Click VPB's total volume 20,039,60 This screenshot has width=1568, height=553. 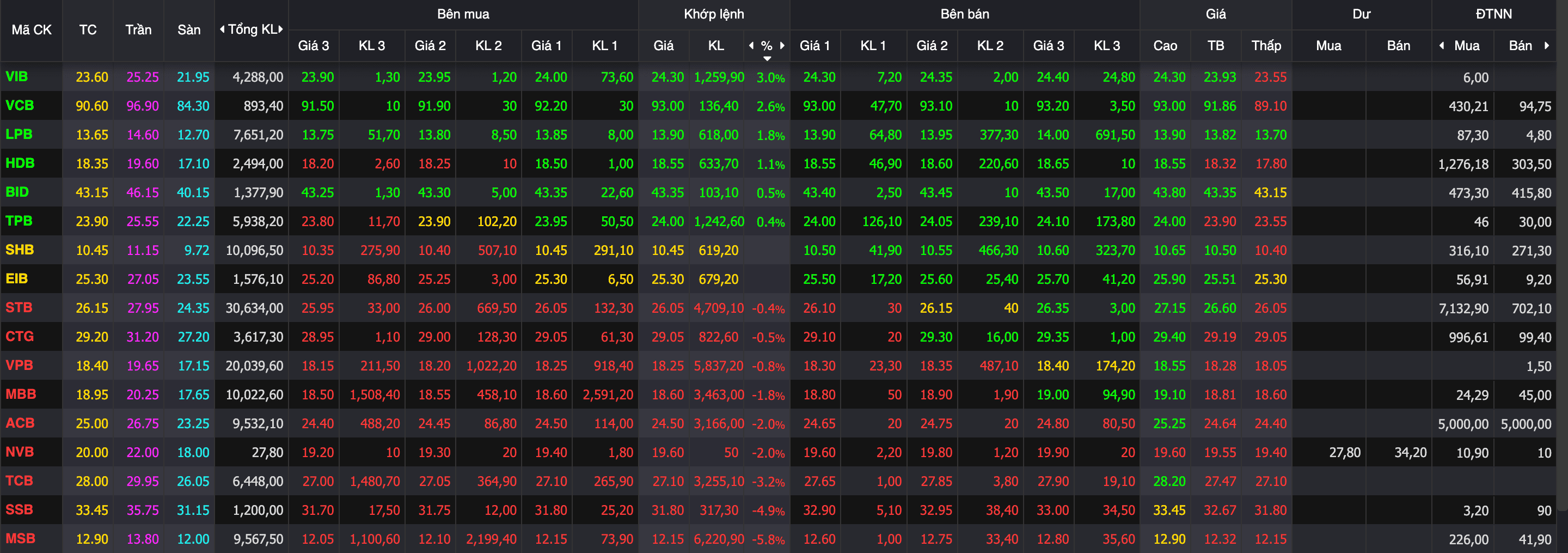pos(254,366)
